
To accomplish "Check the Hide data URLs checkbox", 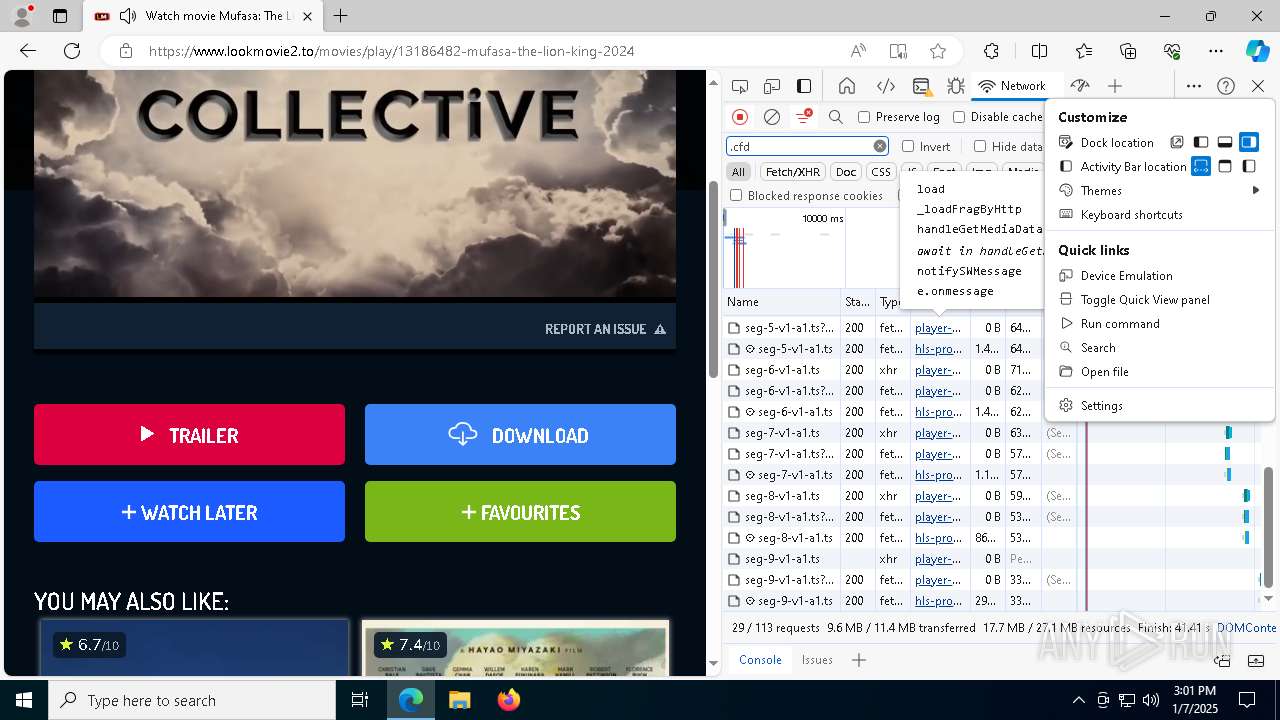I will click(980, 146).
